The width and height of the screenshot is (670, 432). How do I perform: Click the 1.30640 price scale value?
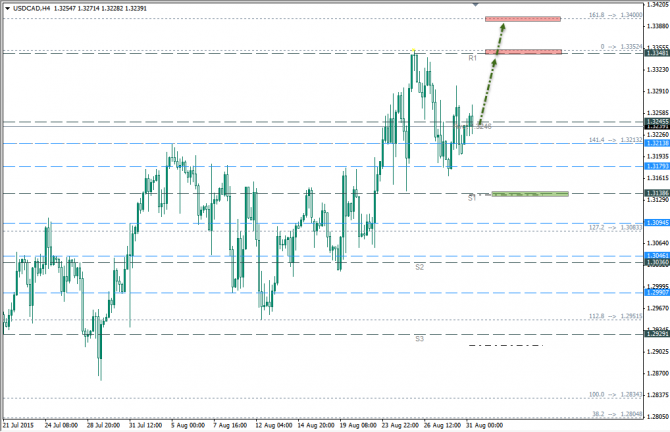[658, 243]
